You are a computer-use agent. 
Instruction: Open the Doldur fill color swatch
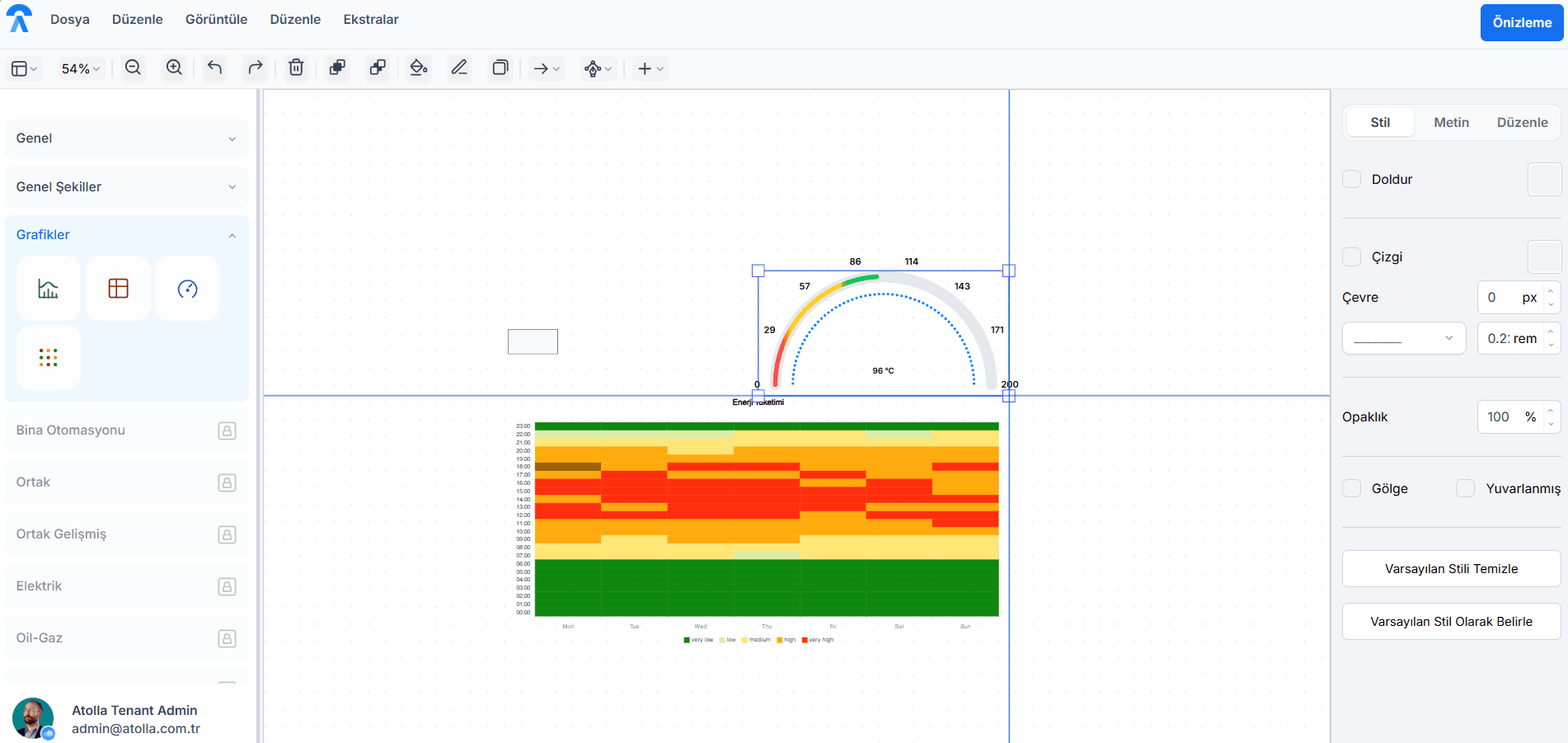pyautogui.click(x=1544, y=179)
